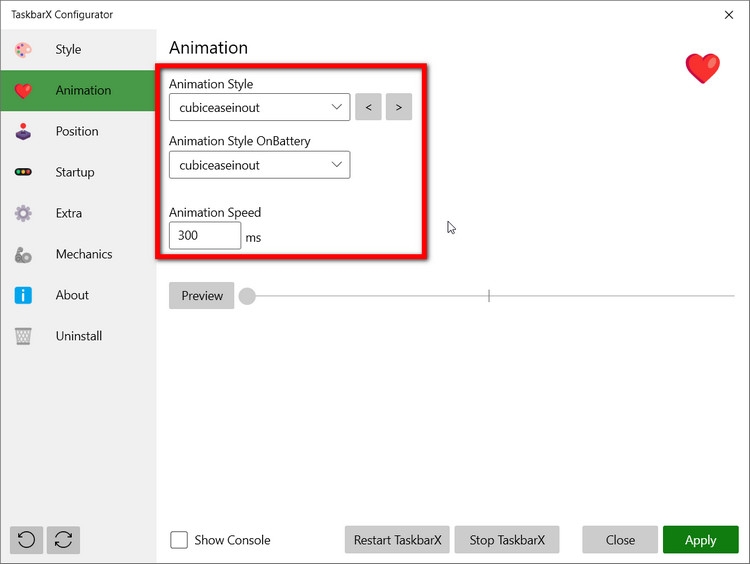Apply settings with the green Apply button
This screenshot has height=564, width=750.
click(701, 540)
